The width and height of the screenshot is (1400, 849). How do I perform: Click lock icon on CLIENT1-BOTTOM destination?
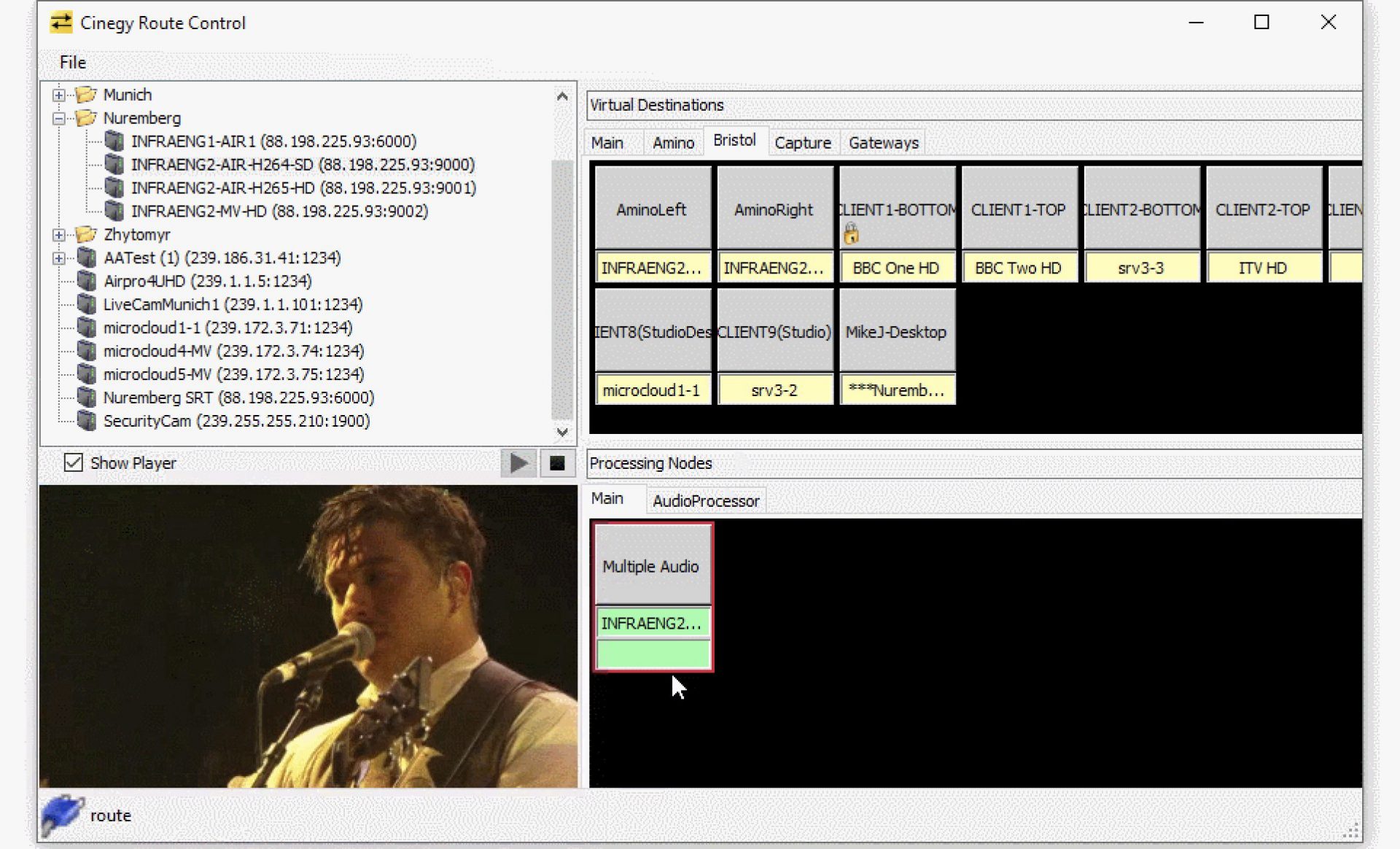point(851,235)
